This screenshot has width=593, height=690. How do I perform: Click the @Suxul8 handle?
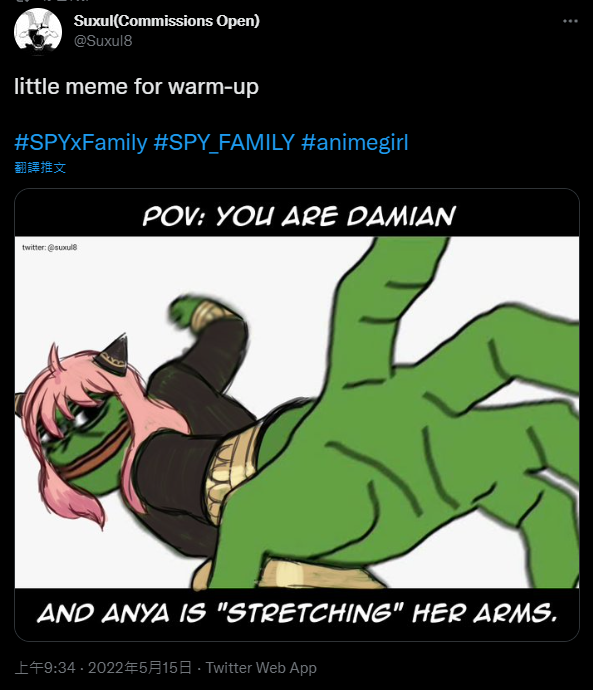(x=103, y=41)
